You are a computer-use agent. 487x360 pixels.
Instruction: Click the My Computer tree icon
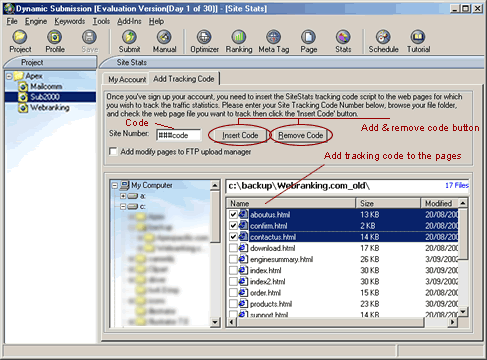pos(125,185)
